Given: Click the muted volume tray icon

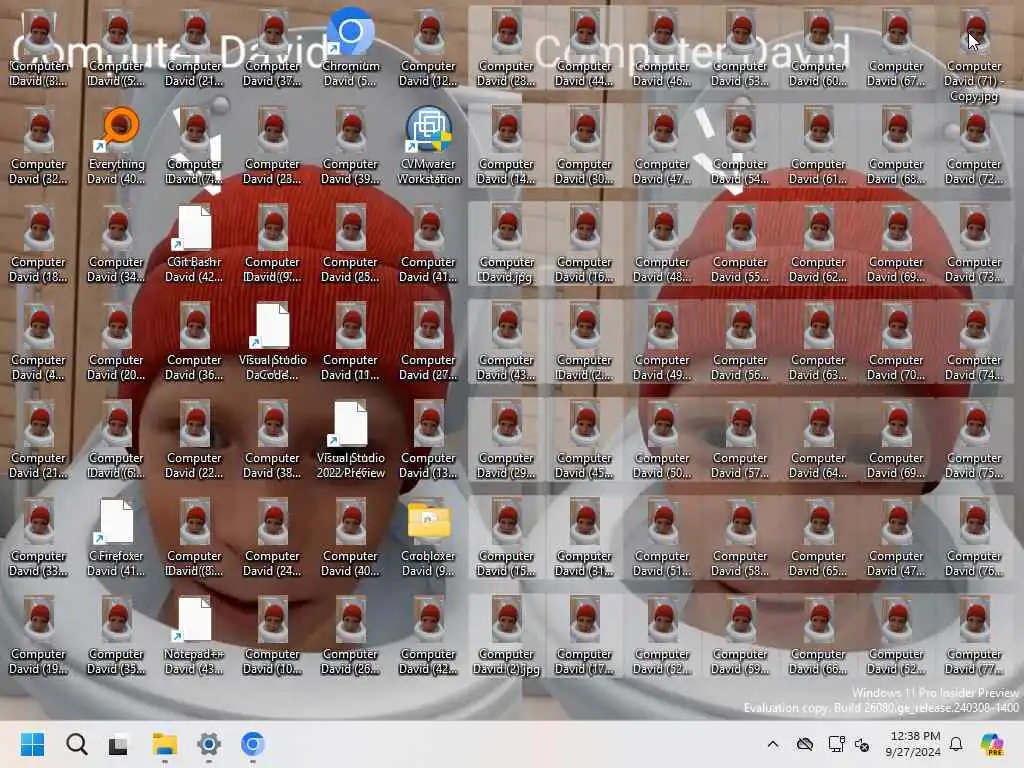Looking at the screenshot, I should click(862, 744).
